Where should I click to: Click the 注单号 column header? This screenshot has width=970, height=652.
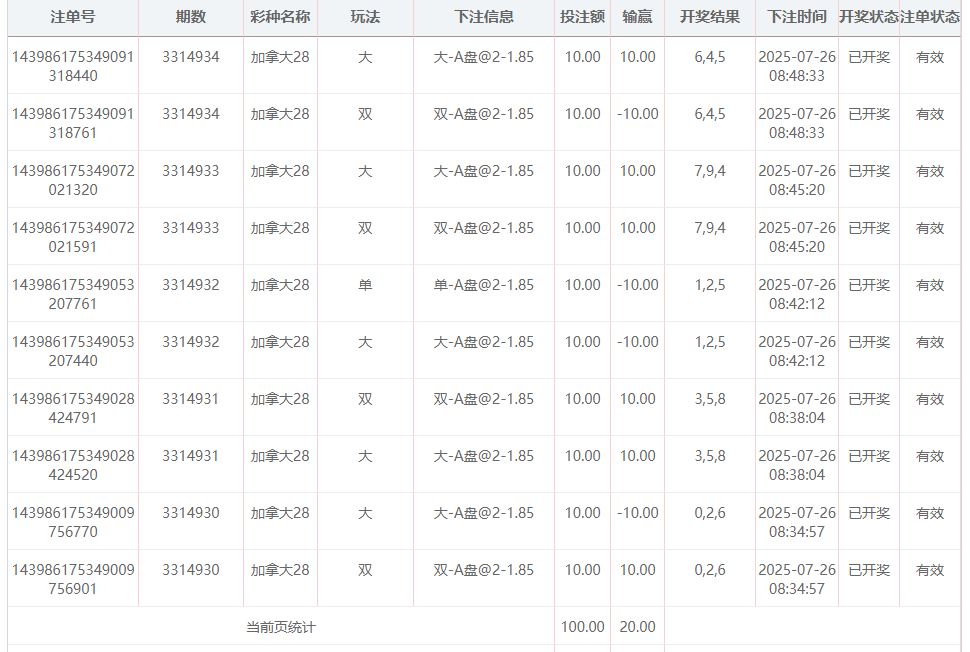(x=73, y=17)
